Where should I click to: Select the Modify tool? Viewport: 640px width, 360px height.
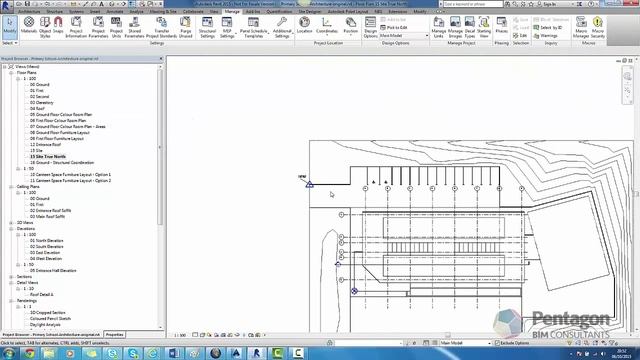point(9,27)
